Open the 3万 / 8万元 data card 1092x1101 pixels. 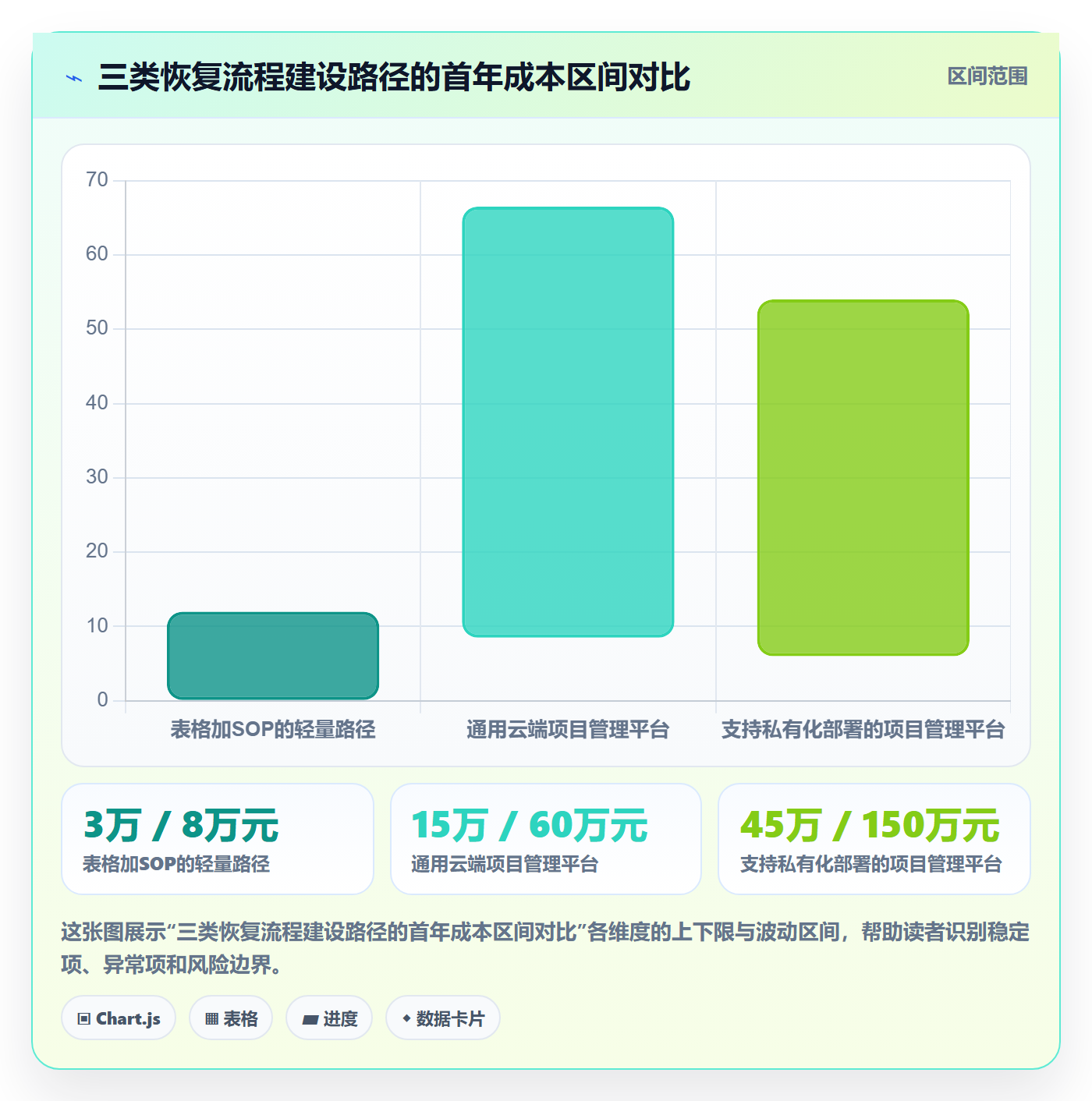(218, 839)
